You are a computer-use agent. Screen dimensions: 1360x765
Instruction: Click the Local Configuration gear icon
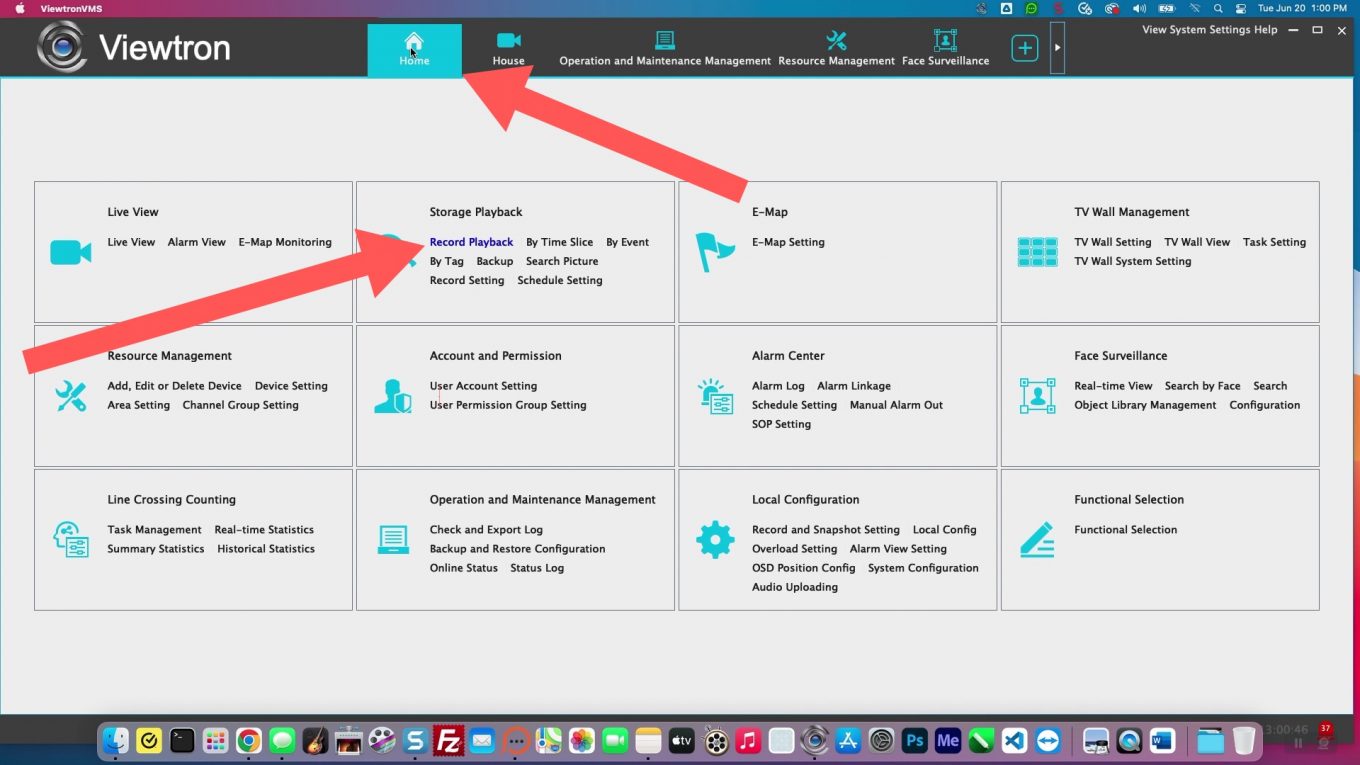tap(715, 540)
